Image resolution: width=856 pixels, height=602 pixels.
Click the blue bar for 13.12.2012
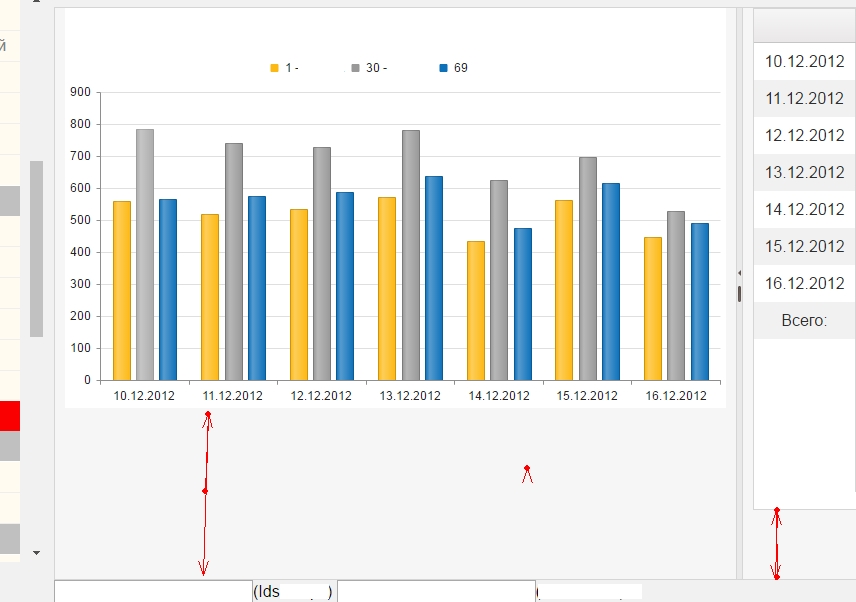(434, 278)
